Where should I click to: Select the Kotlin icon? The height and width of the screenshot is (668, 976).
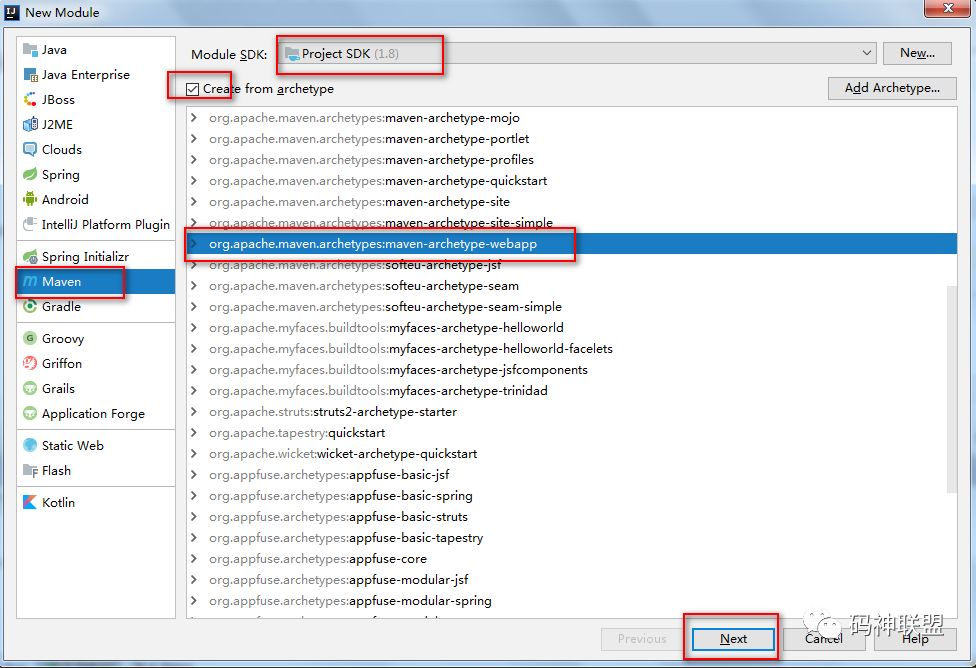[30, 502]
